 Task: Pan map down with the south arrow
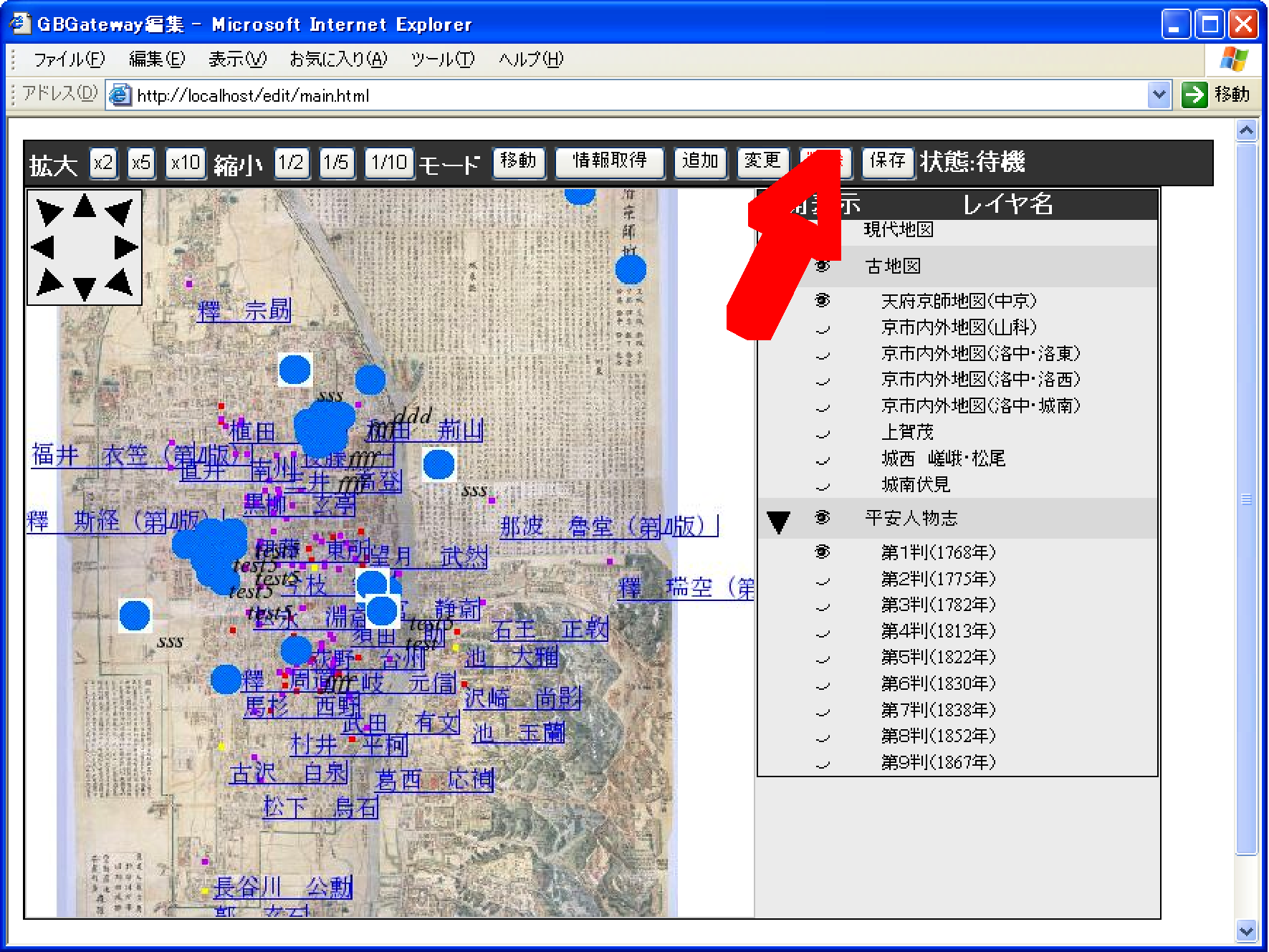(85, 288)
